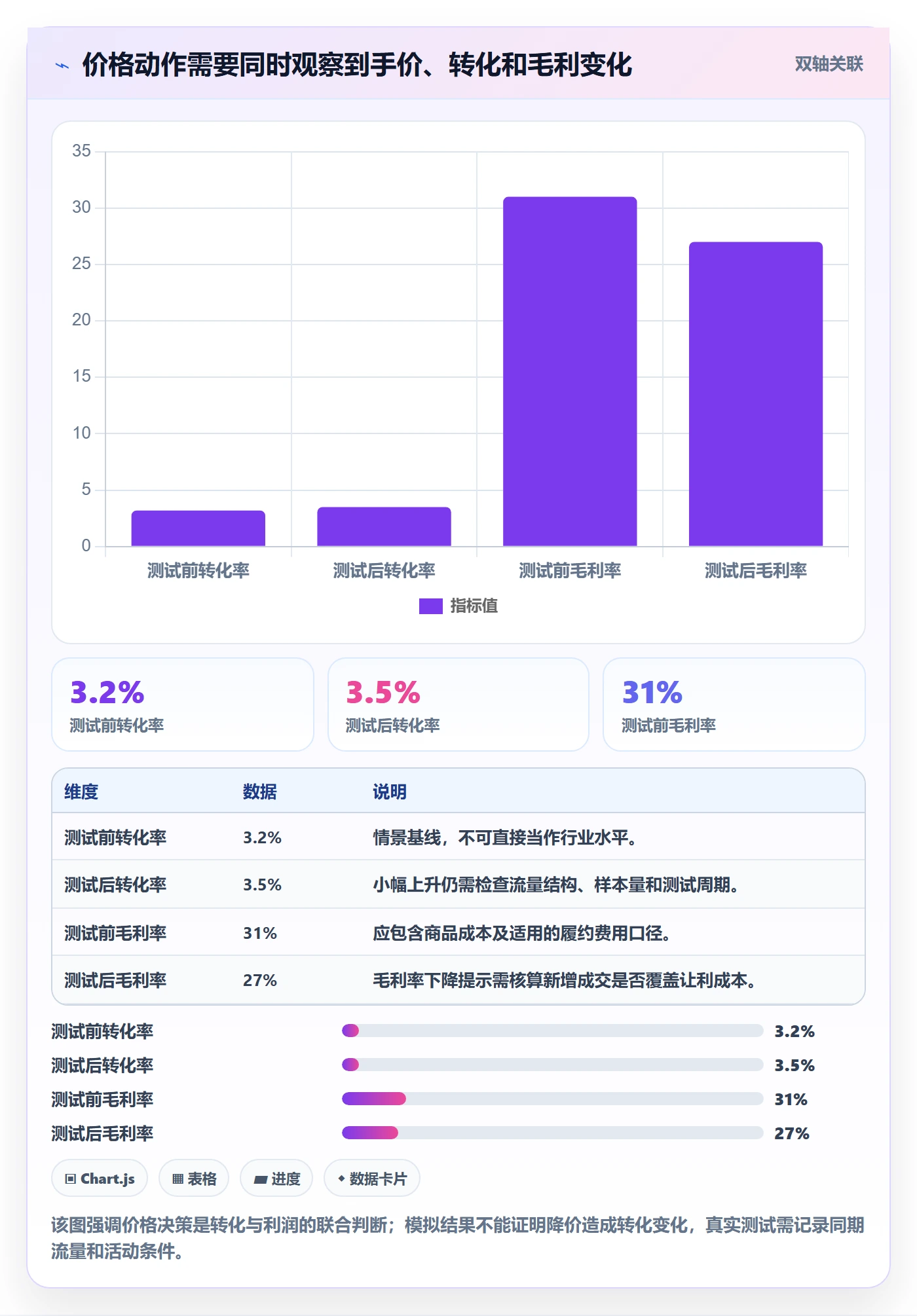The width and height of the screenshot is (917, 1316).
Task: Click the square icon in Chart.js tag
Action: click(x=71, y=1179)
